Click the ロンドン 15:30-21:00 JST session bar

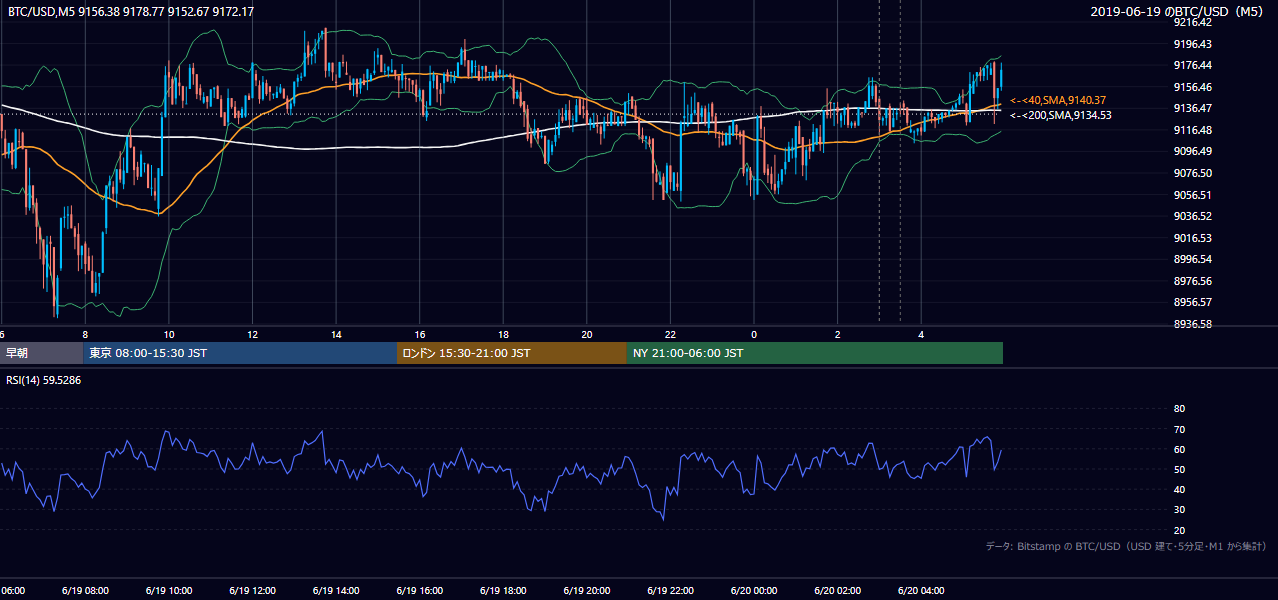coord(512,353)
